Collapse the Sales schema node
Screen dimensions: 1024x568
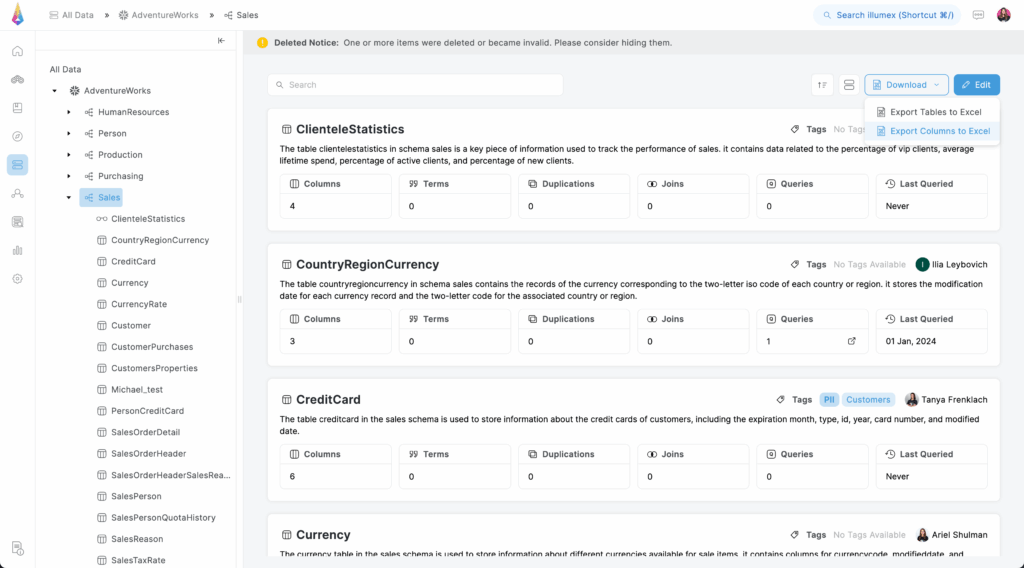[x=69, y=198]
